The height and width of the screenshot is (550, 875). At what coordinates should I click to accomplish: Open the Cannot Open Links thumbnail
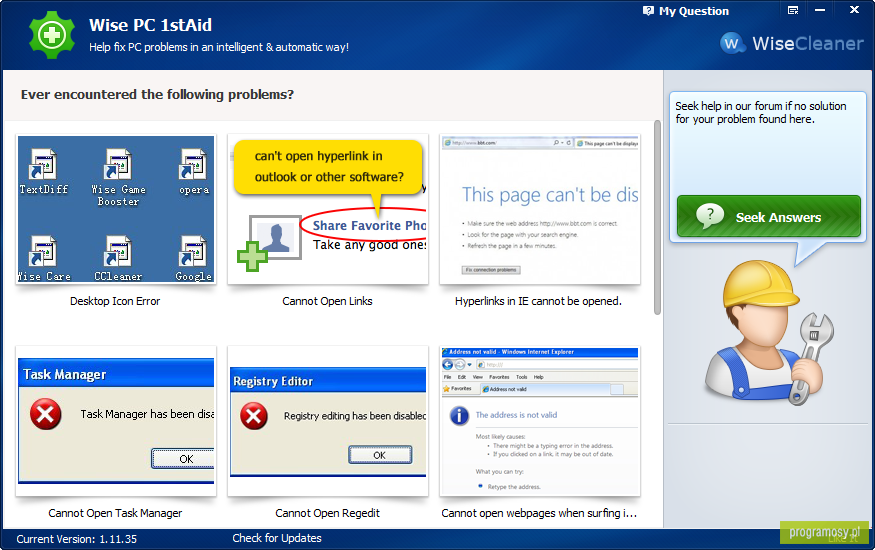pyautogui.click(x=328, y=209)
